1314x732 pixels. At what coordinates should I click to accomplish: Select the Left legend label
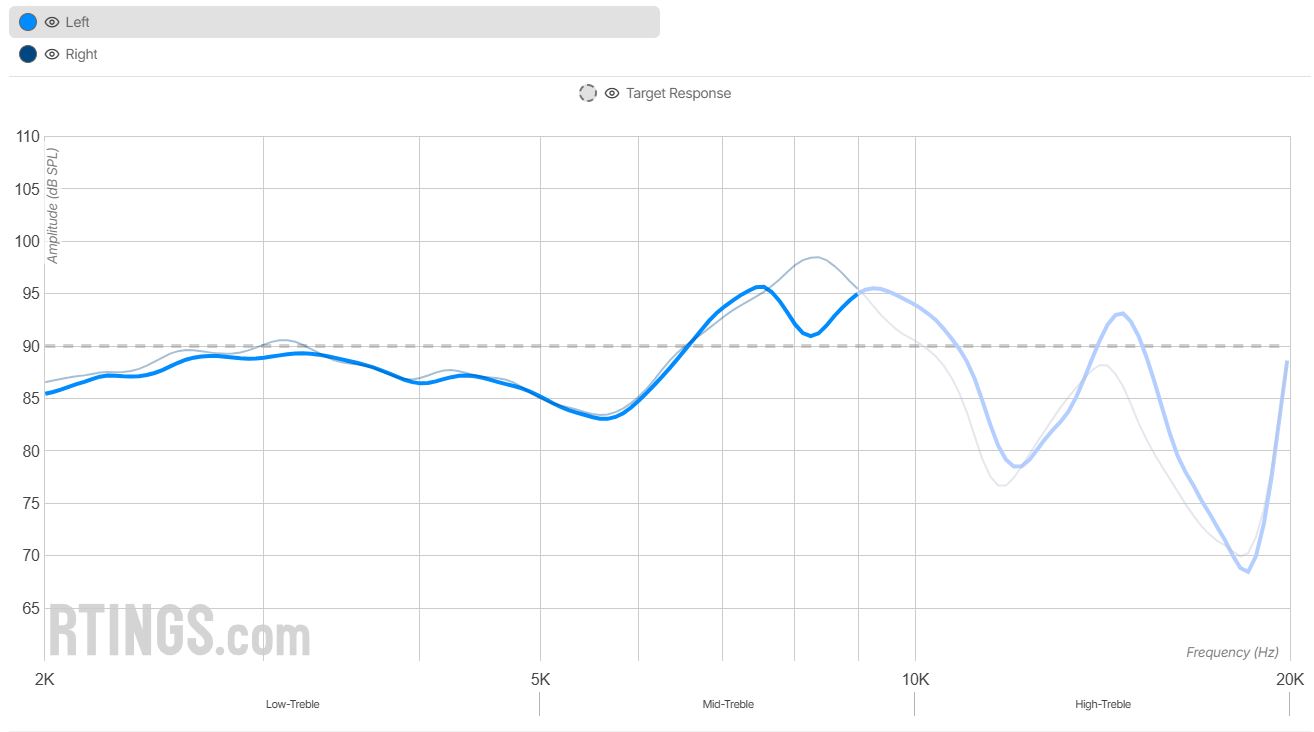(x=77, y=22)
